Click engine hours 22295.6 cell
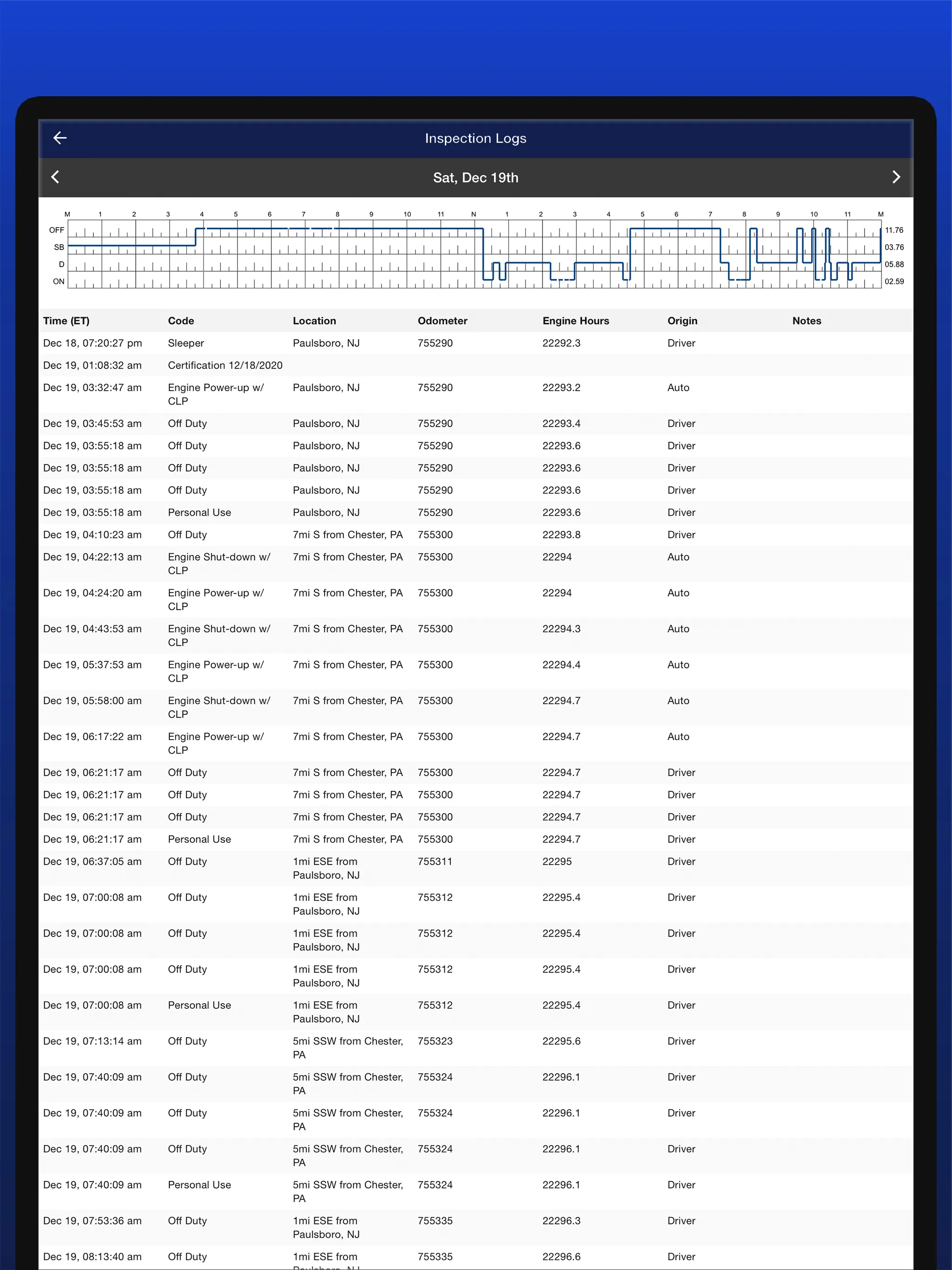Screen dimensions: 952x1270 coord(561,1041)
